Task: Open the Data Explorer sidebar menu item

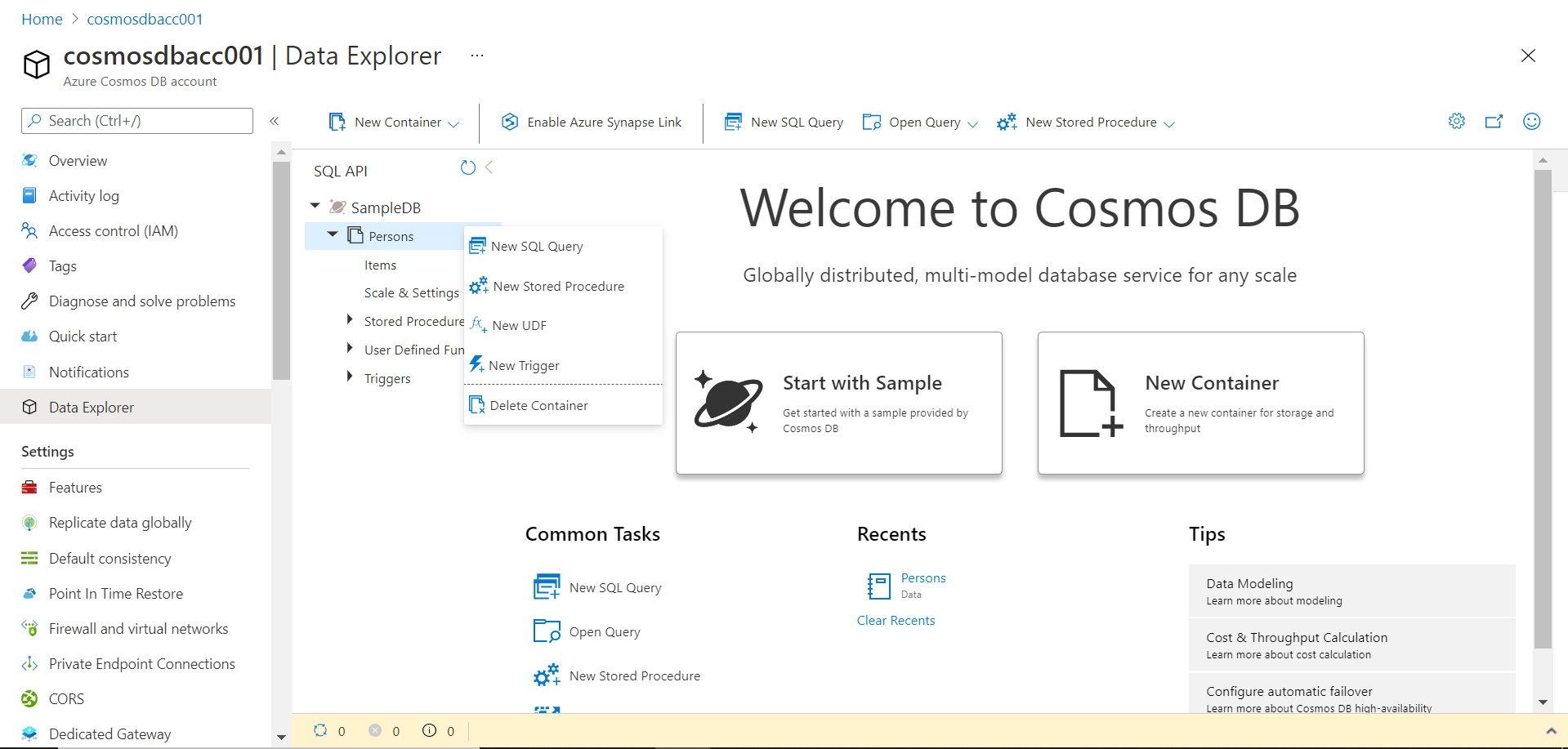Action: point(136,407)
